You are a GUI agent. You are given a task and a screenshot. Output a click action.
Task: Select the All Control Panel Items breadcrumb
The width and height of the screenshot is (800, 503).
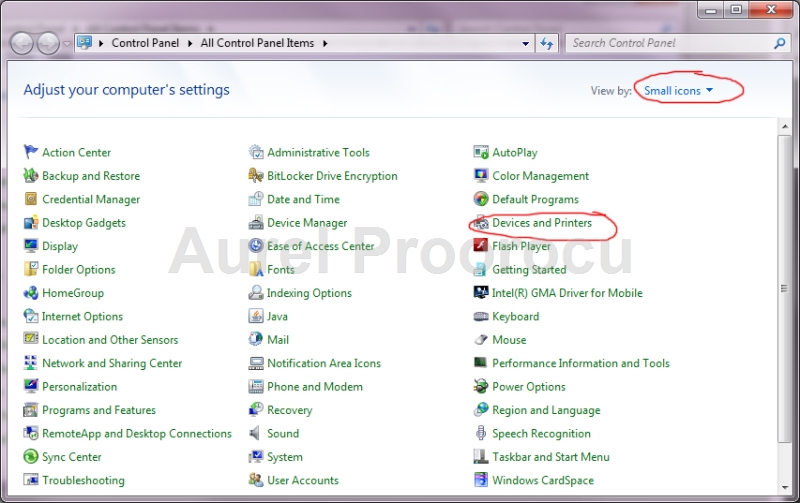[x=257, y=43]
